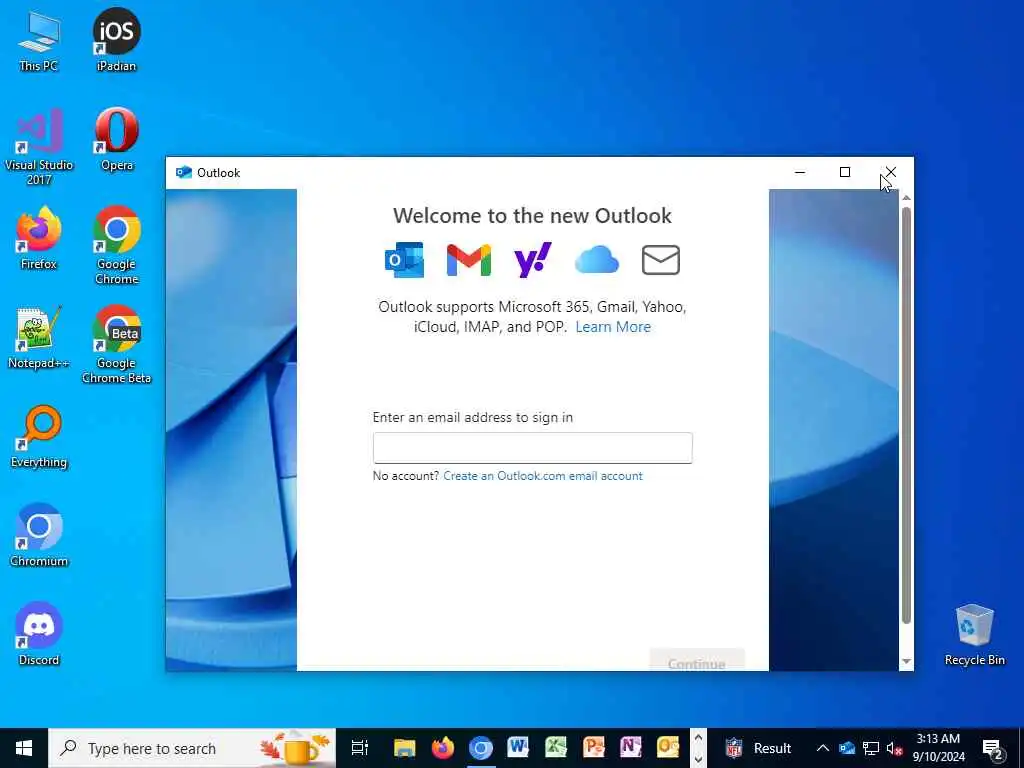
Task: Click Create an Outlook.com email account
Action: point(543,476)
